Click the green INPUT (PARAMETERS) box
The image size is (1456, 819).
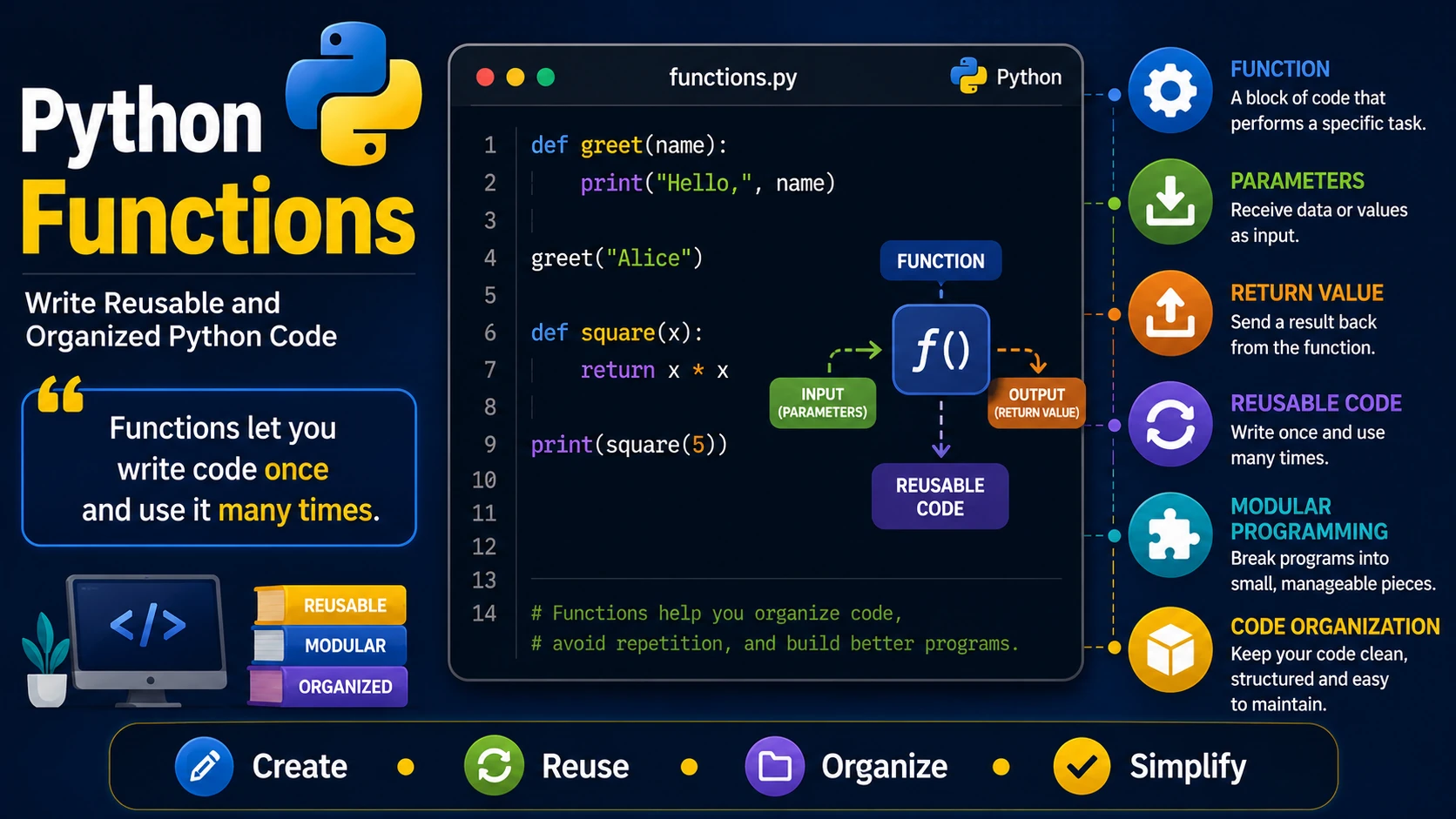[x=822, y=403]
